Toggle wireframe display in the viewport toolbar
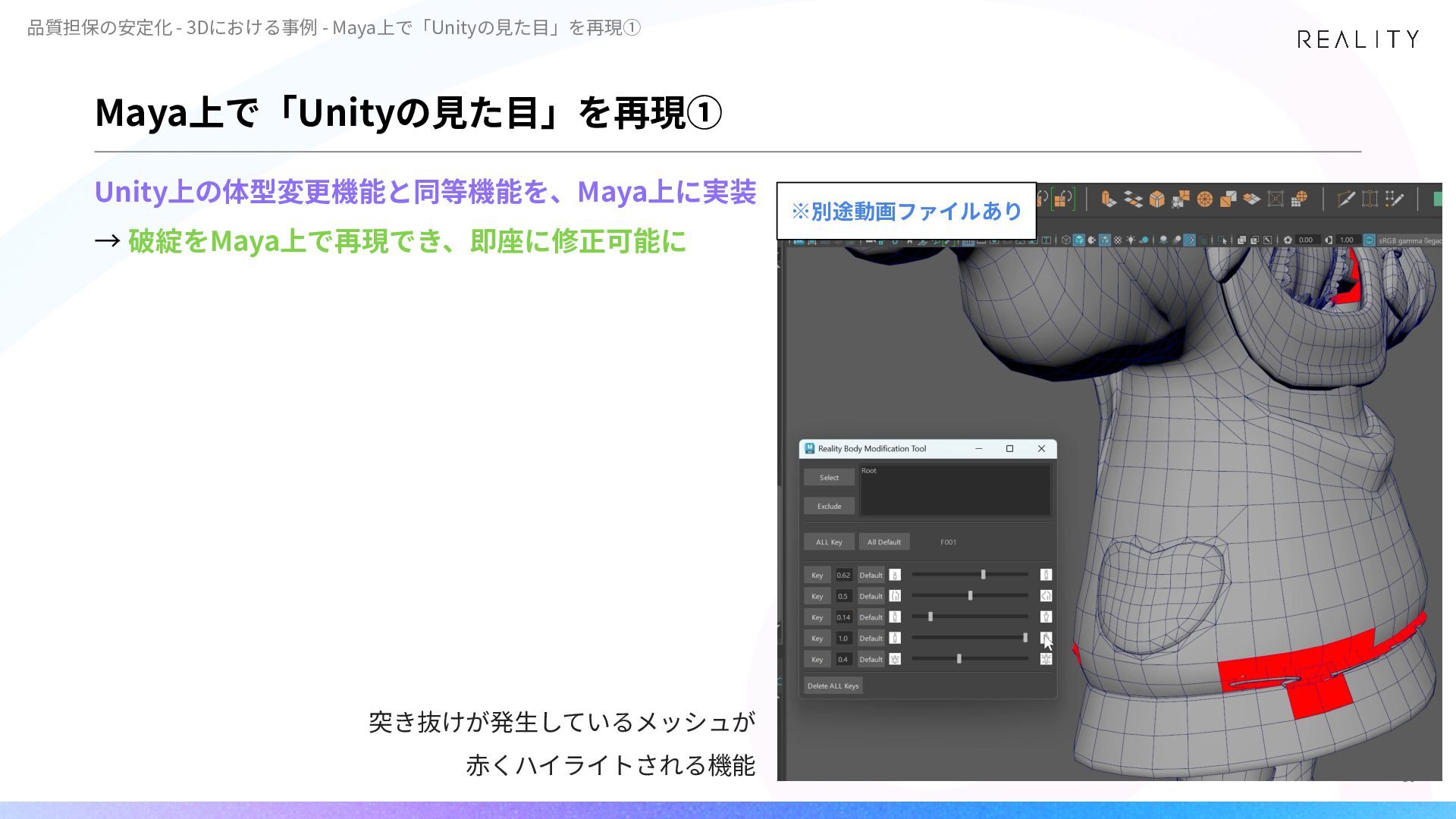 tap(1065, 240)
